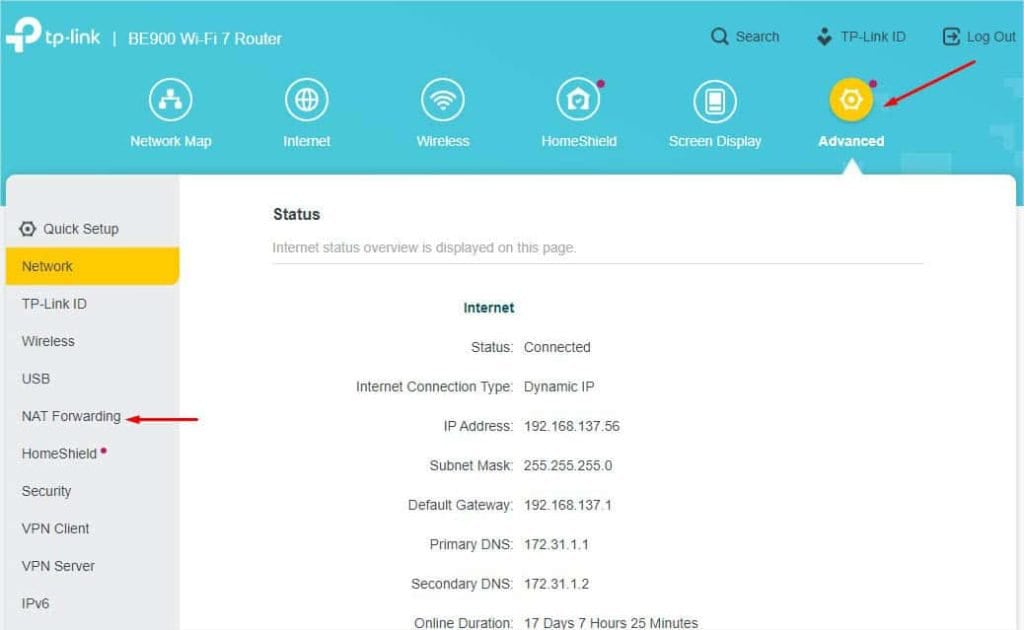
Task: Select the Screen Display icon
Action: pyautogui.click(x=714, y=99)
